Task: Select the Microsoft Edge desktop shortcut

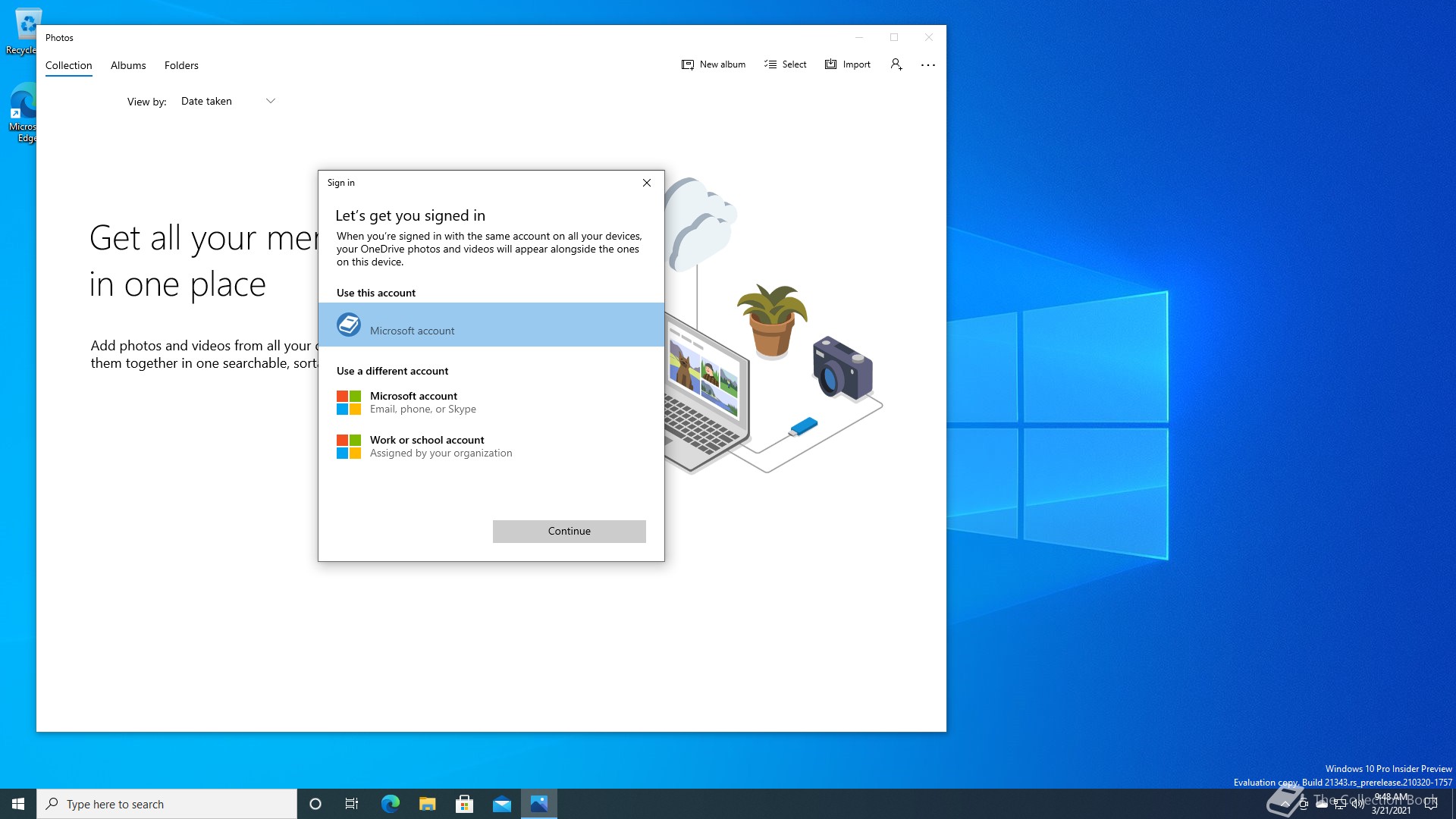Action: (22, 112)
